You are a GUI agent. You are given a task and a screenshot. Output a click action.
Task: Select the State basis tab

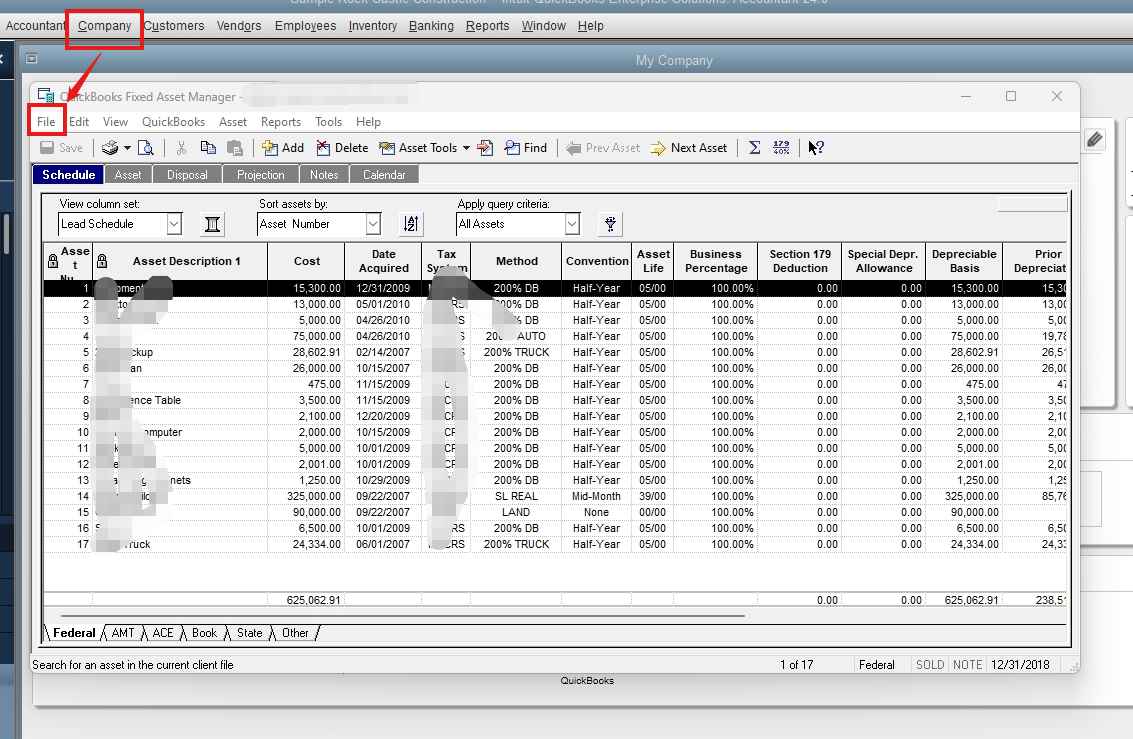coord(249,633)
